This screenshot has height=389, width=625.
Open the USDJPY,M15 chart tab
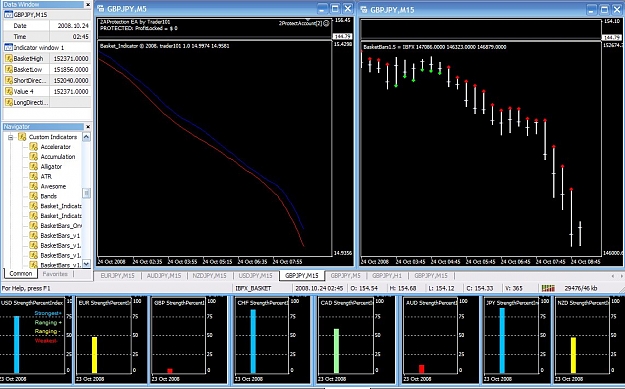pos(256,275)
